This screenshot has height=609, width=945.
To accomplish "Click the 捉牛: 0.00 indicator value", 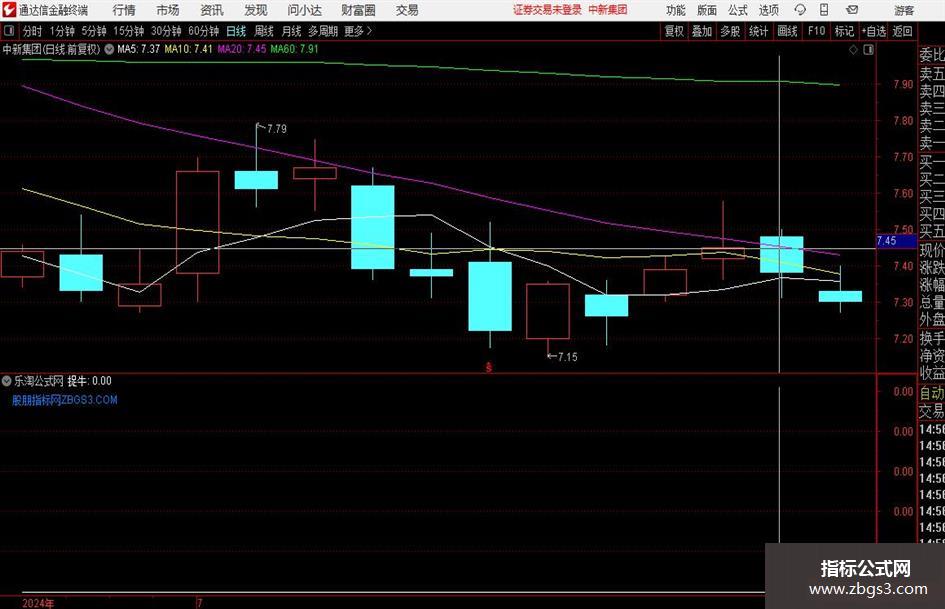I will click(89, 381).
